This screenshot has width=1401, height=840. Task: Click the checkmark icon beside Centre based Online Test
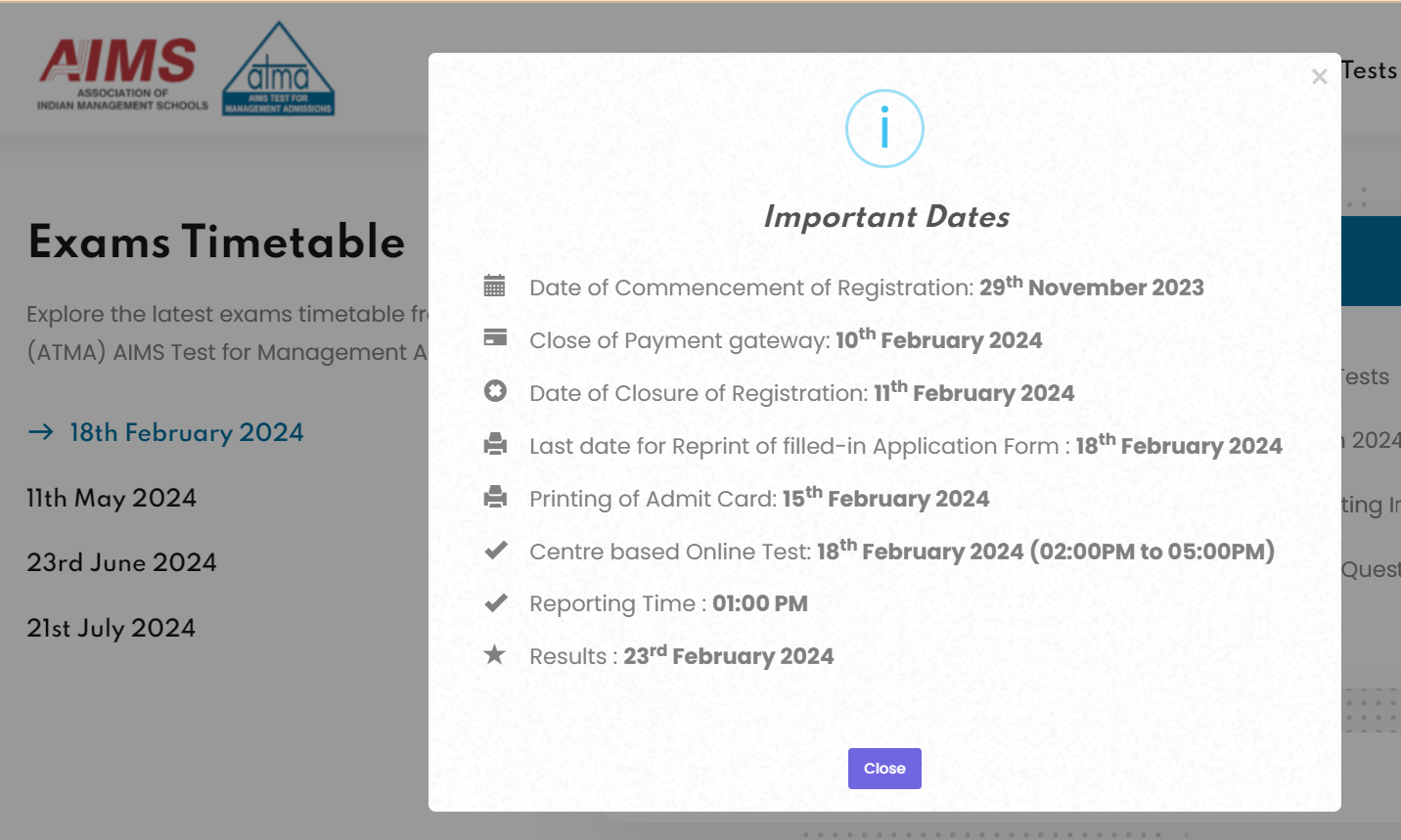495,550
